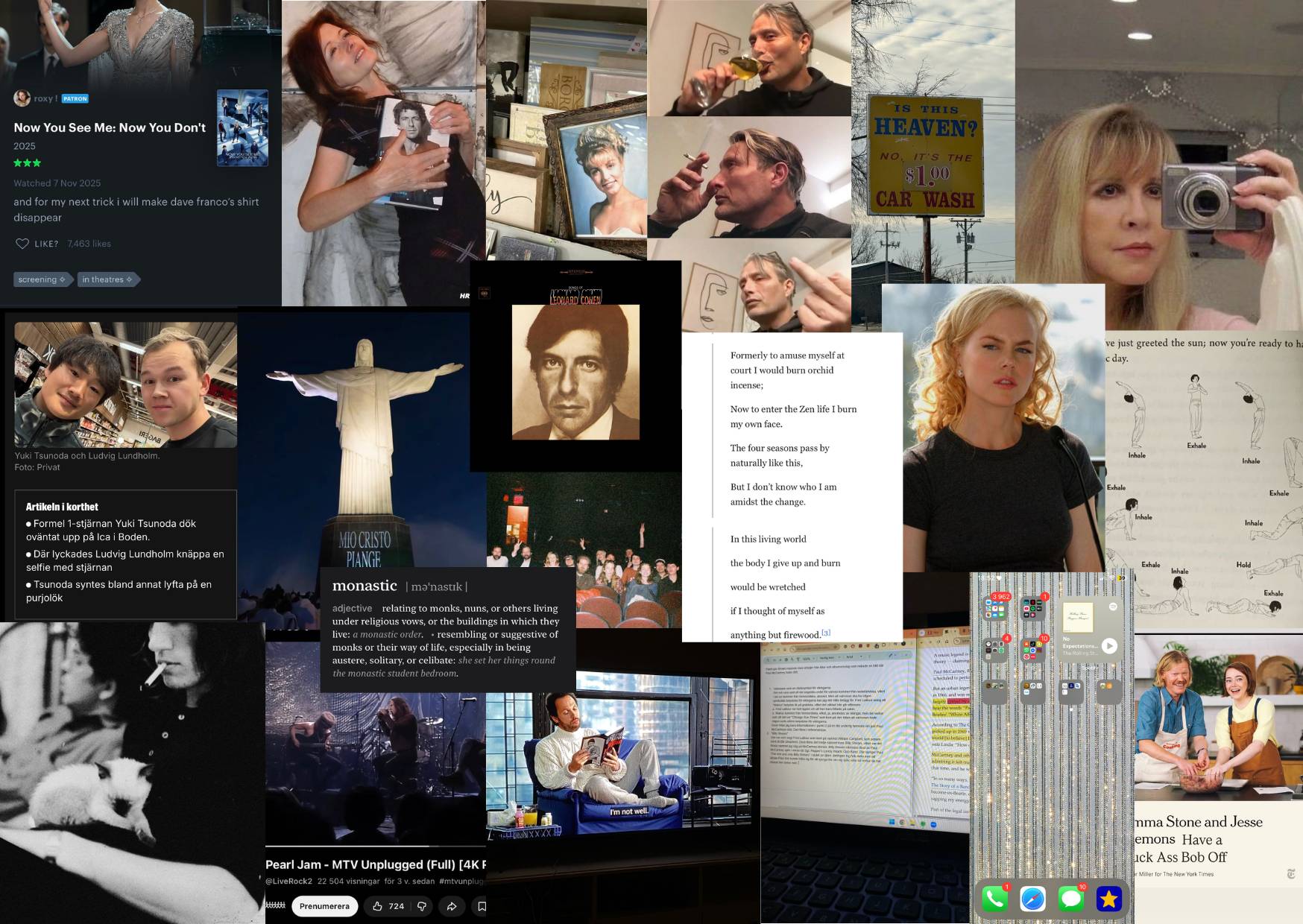Click the poem line In this living world

click(768, 539)
